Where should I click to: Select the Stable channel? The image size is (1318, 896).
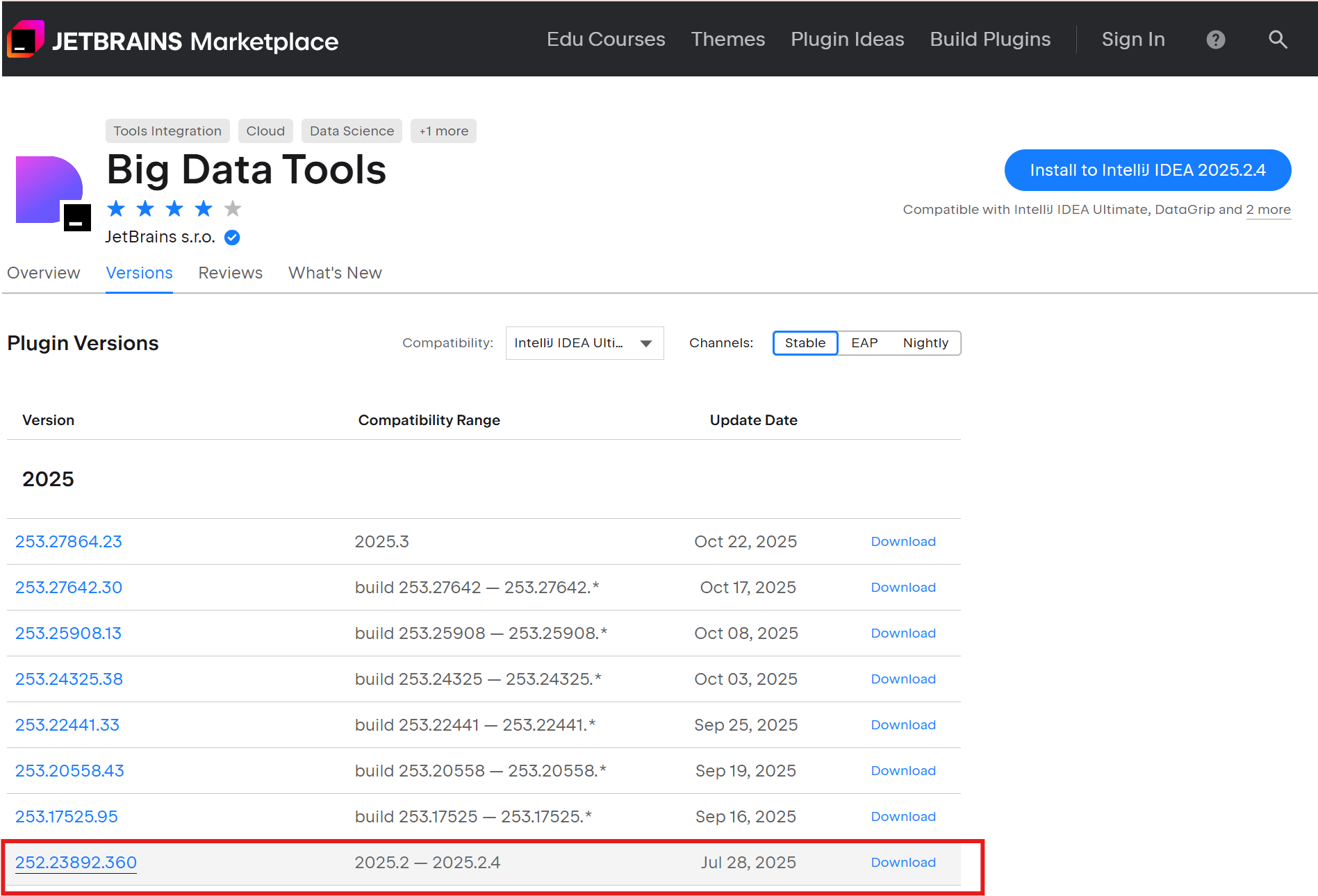805,343
